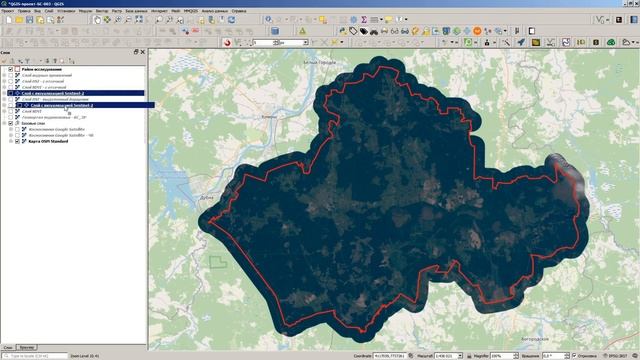The width and height of the screenshot is (640, 360).
Task: Click the yellow warning triangle icon
Action: click(302, 31)
